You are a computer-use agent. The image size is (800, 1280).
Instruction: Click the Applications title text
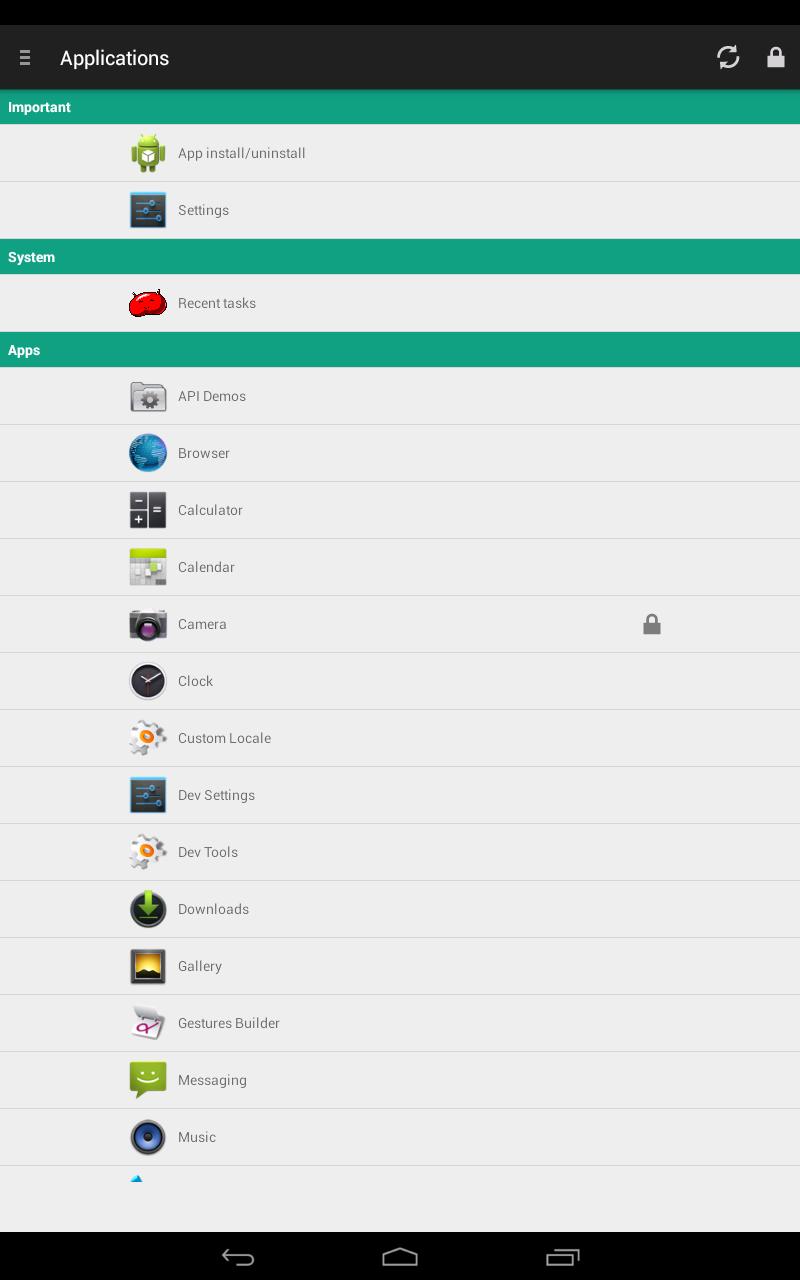pyautogui.click(x=114, y=58)
